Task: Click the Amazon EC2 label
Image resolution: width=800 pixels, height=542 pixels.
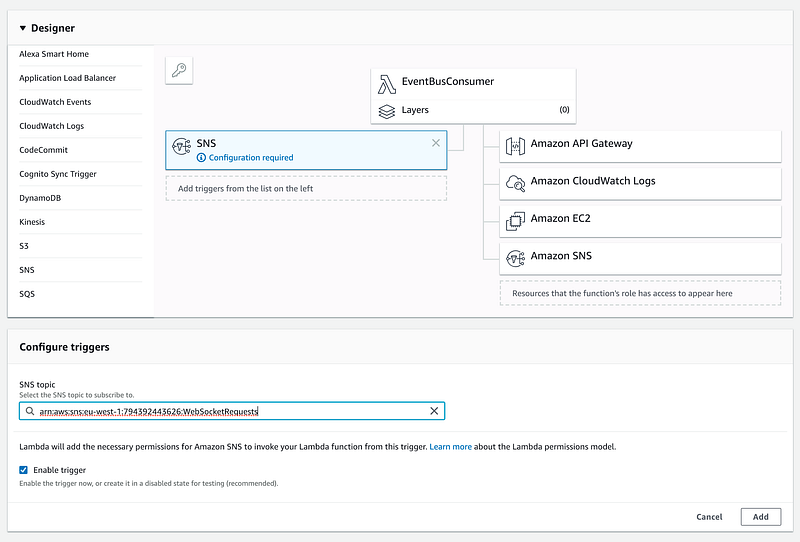Action: (560, 218)
